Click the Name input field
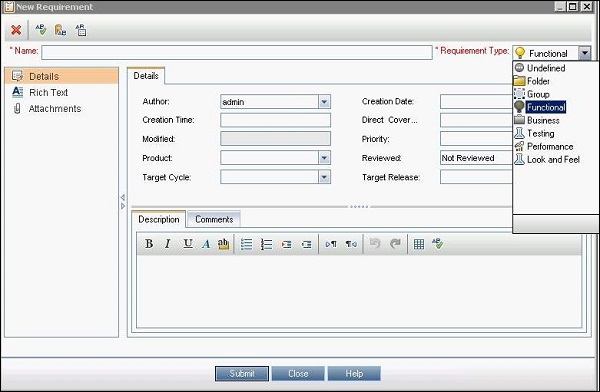600x392 pixels. (237, 52)
